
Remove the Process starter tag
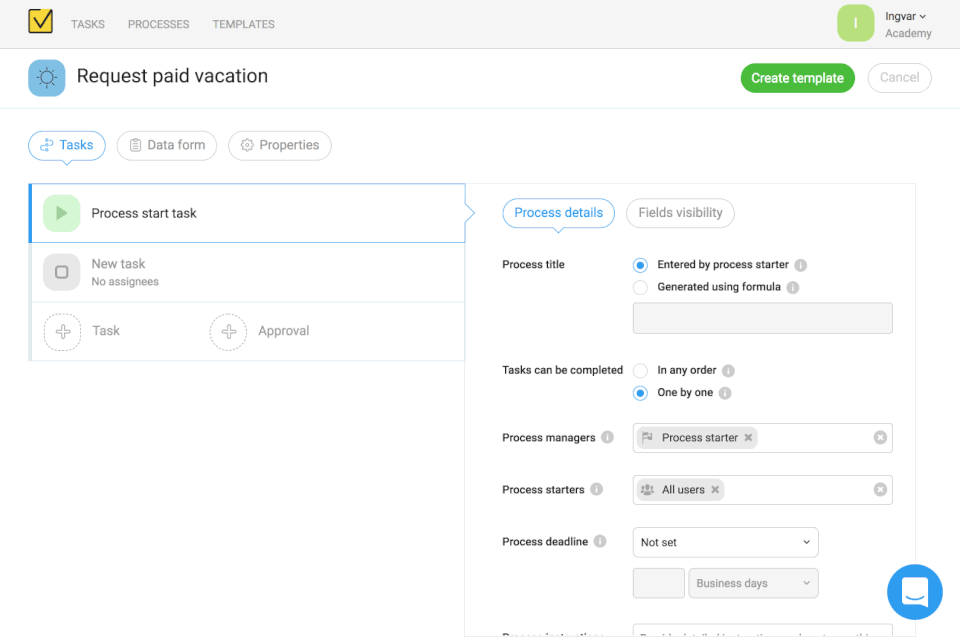[x=748, y=438]
